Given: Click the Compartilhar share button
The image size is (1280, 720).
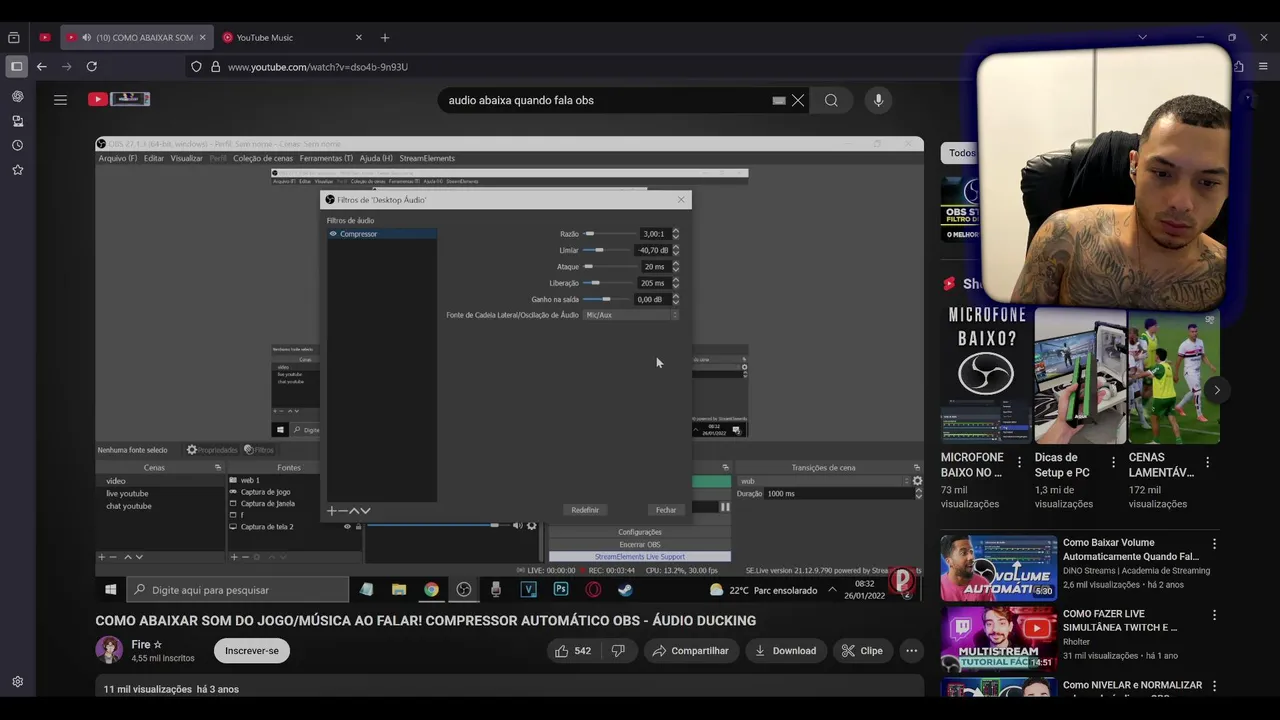Looking at the screenshot, I should coord(690,651).
